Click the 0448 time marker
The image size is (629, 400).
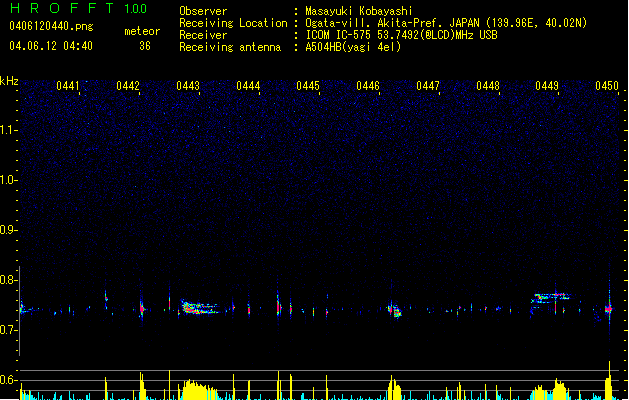coord(488,86)
